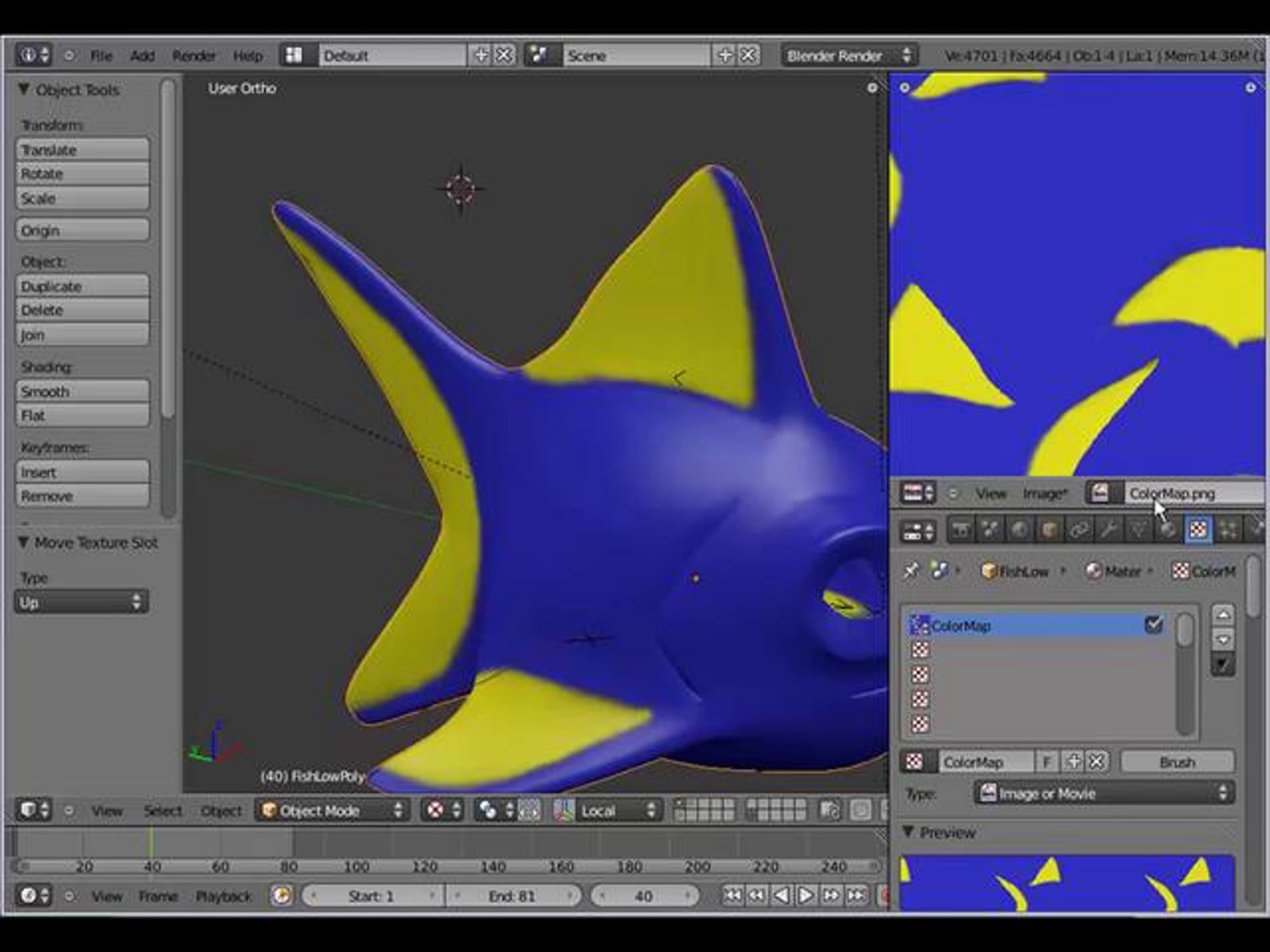Select the Texture checkerboard properties tab
1270x952 pixels.
point(1198,529)
